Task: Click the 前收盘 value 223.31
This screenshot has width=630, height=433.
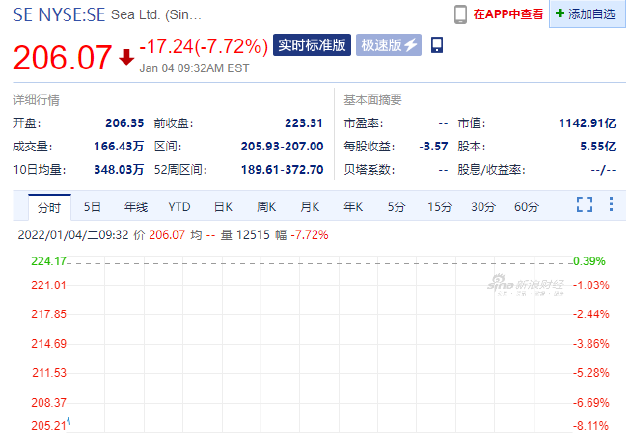Action: pyautogui.click(x=304, y=123)
